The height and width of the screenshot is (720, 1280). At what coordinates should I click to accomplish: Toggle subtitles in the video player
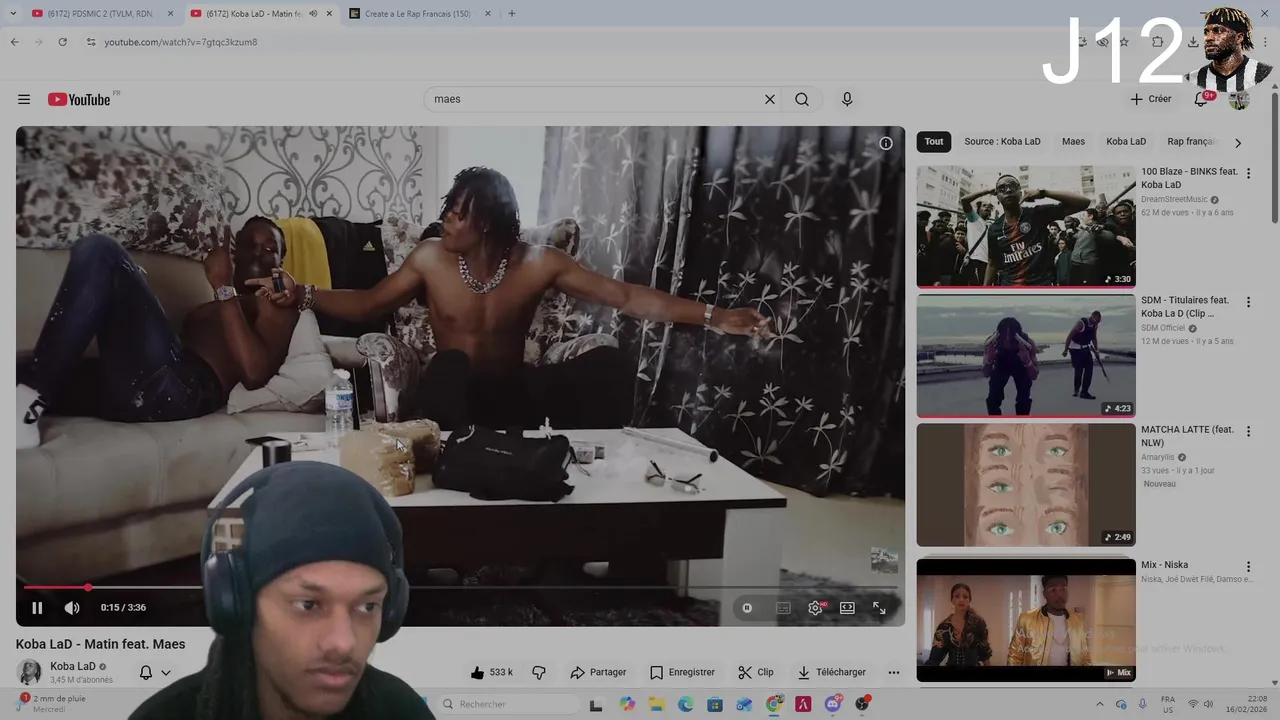pos(783,608)
